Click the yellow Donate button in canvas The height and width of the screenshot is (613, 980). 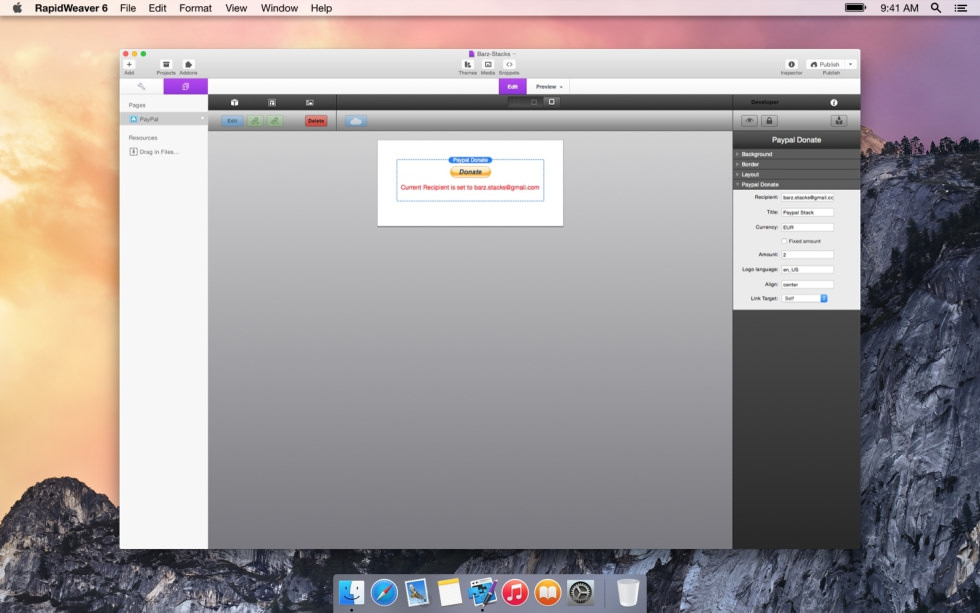tap(470, 172)
